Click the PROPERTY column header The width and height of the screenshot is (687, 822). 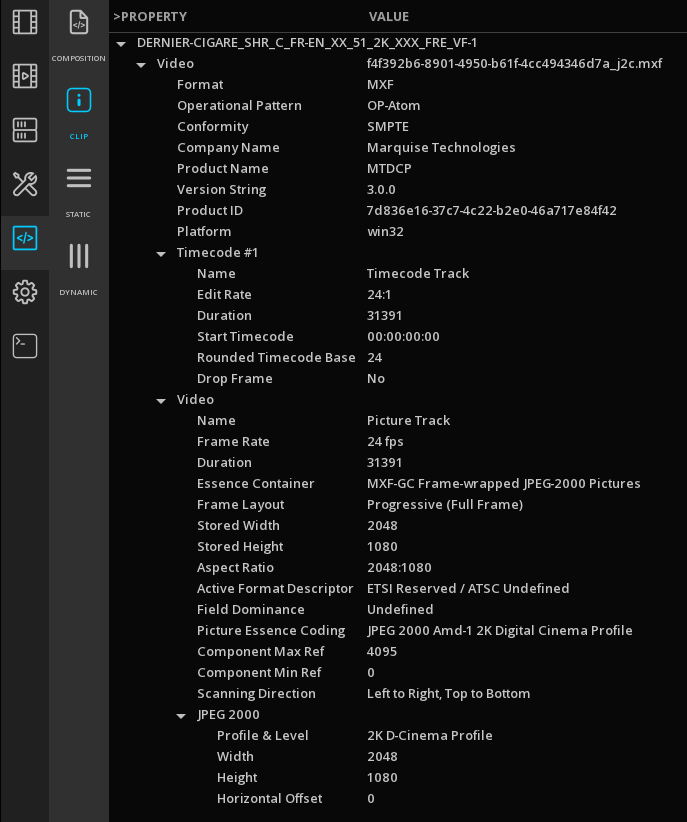tap(150, 17)
